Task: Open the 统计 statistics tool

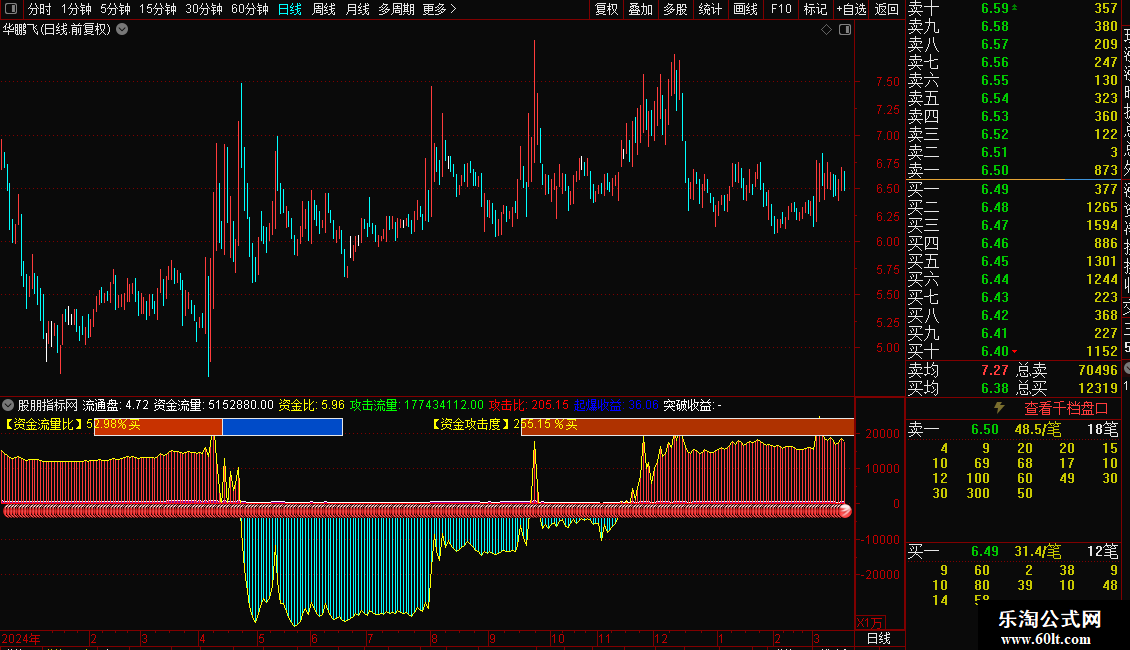Action: click(x=710, y=9)
